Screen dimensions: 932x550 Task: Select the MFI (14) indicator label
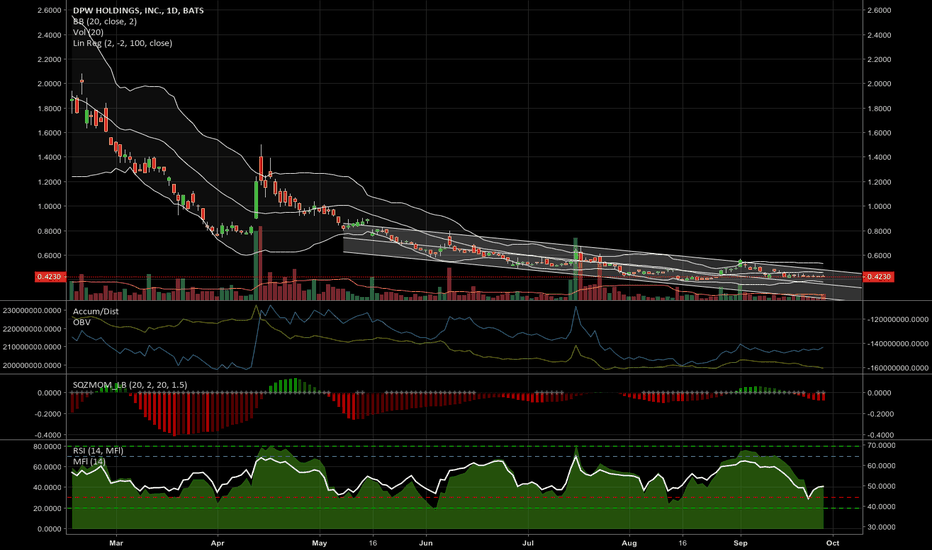point(89,461)
